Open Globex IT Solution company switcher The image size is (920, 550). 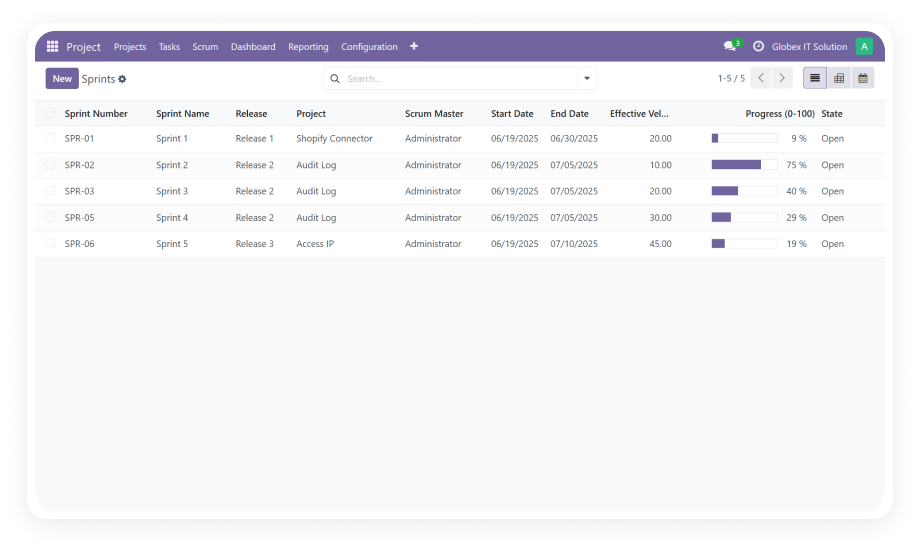[809, 46]
